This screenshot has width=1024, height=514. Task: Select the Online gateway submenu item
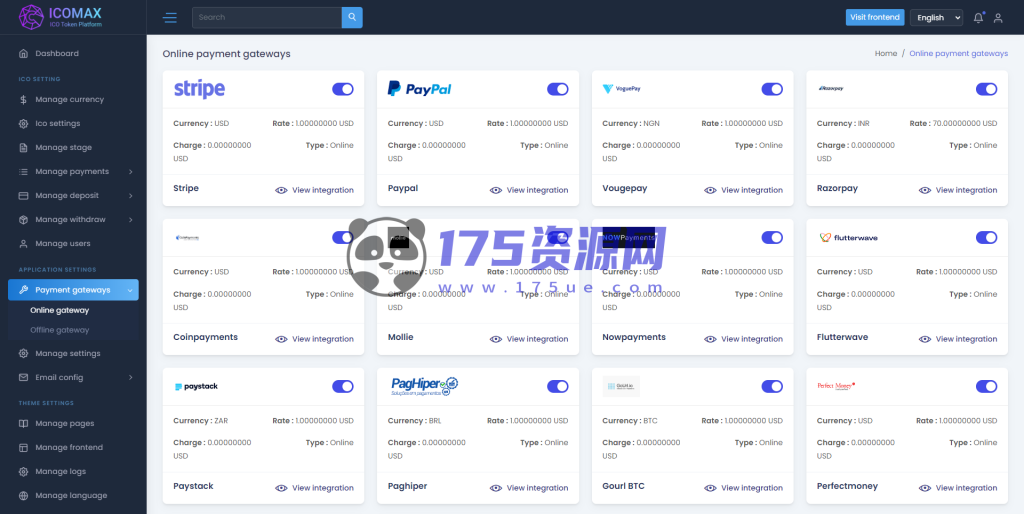[59, 310]
